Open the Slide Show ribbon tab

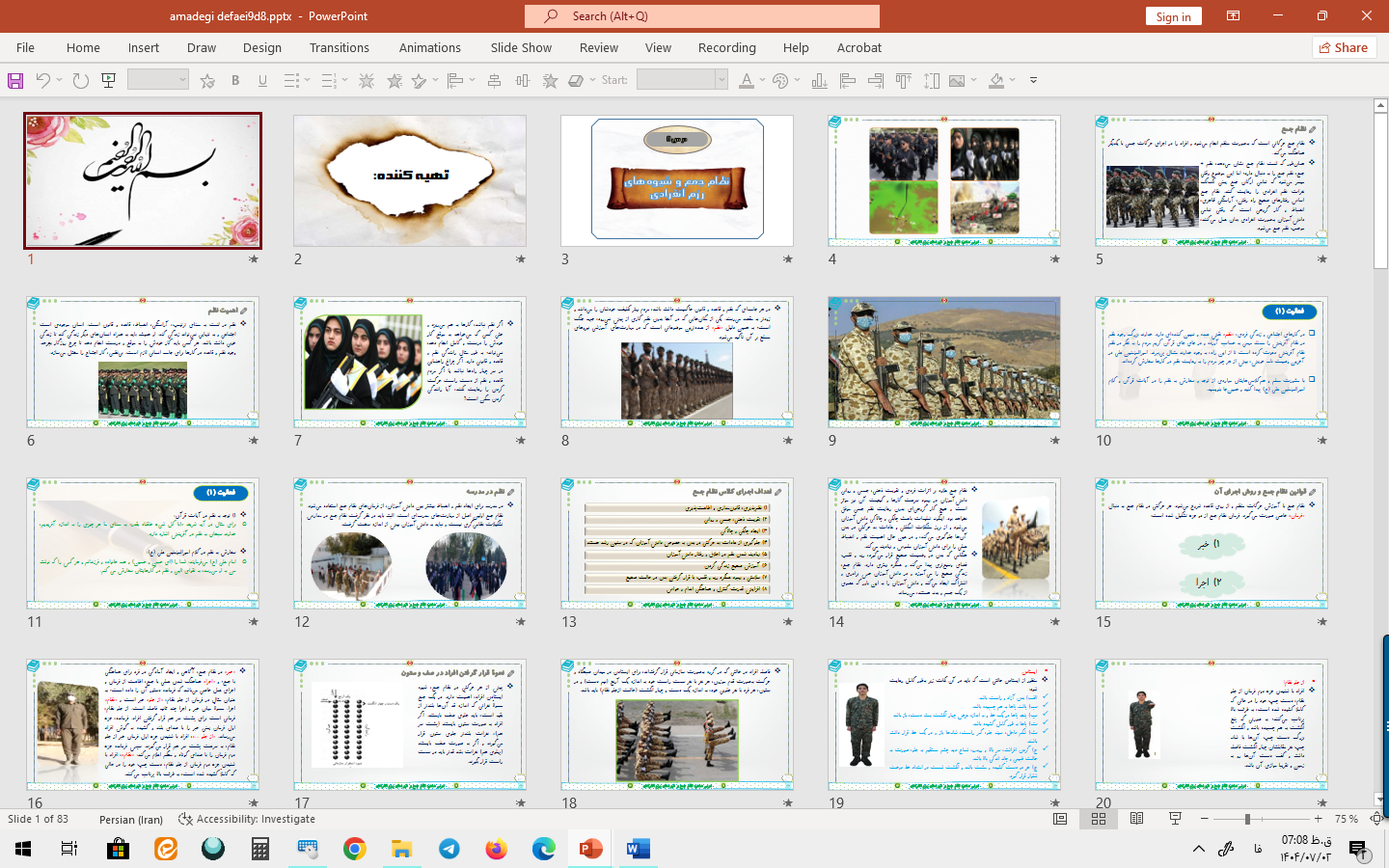pyautogui.click(x=521, y=47)
